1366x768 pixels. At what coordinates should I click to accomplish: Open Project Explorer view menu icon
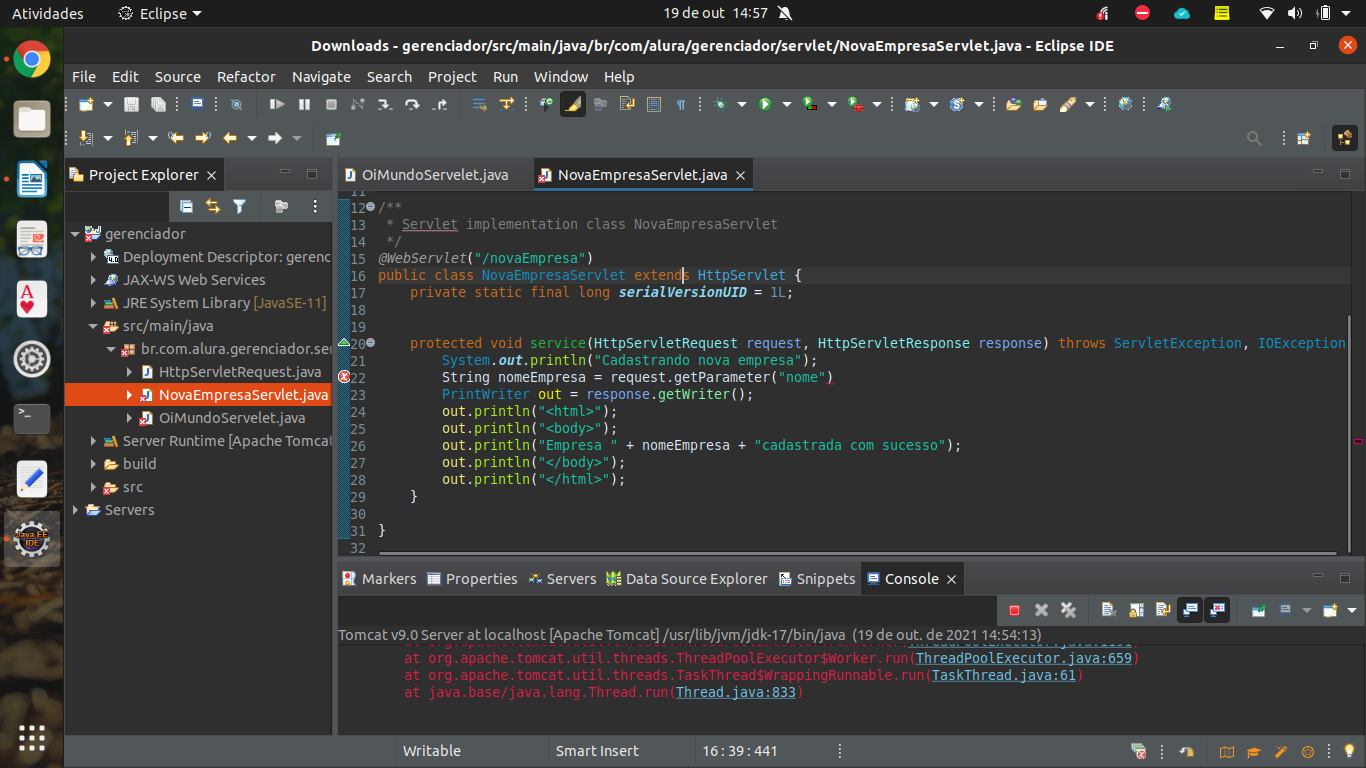[x=315, y=206]
